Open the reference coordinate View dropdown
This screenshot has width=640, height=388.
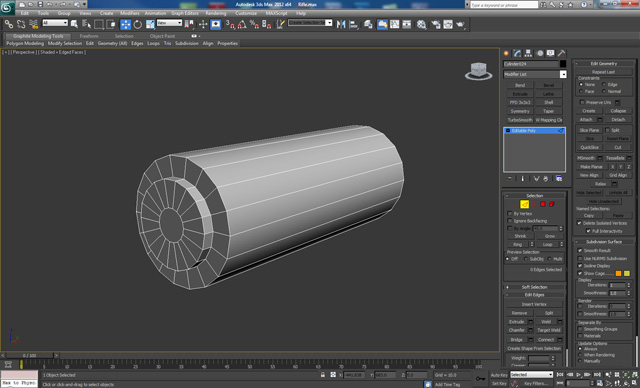click(169, 23)
